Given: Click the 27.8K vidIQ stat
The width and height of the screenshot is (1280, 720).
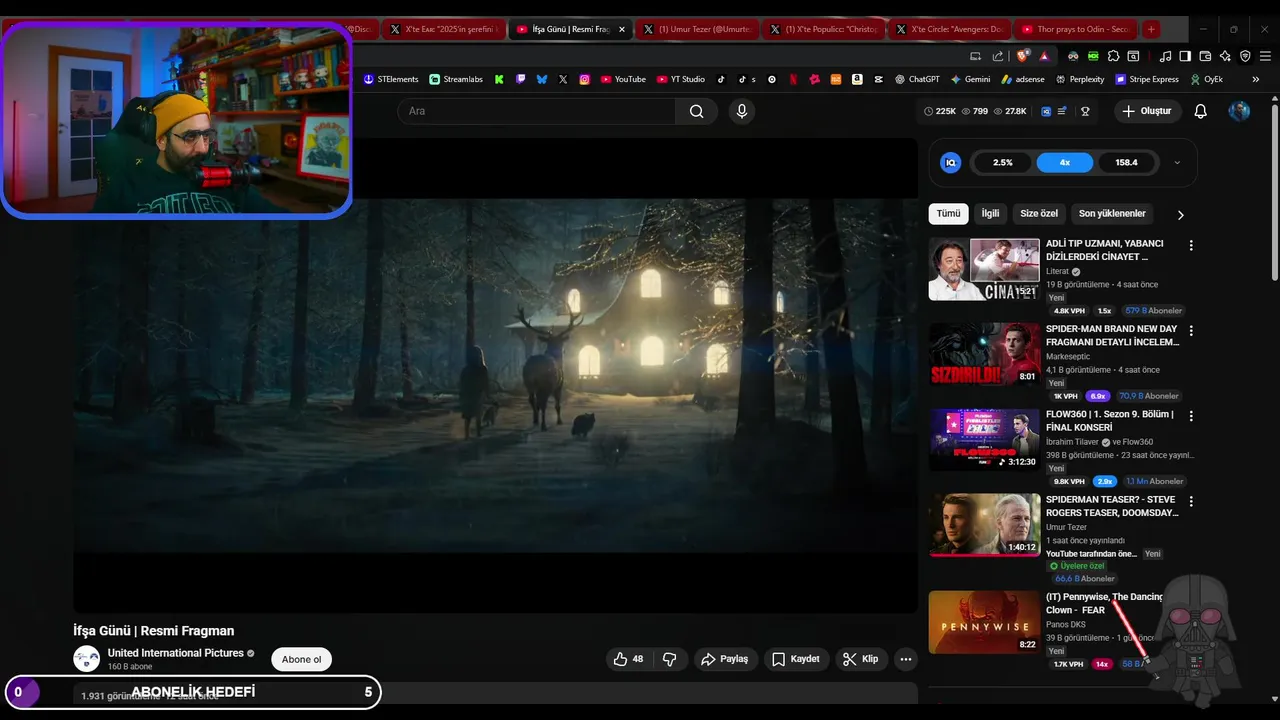Looking at the screenshot, I should click(1011, 111).
